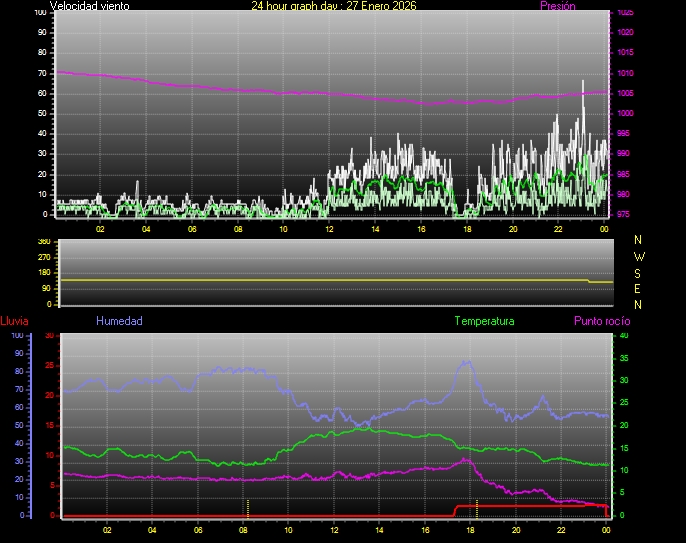Select the S compass direction letter
This screenshot has width=686, height=543.
(x=639, y=272)
